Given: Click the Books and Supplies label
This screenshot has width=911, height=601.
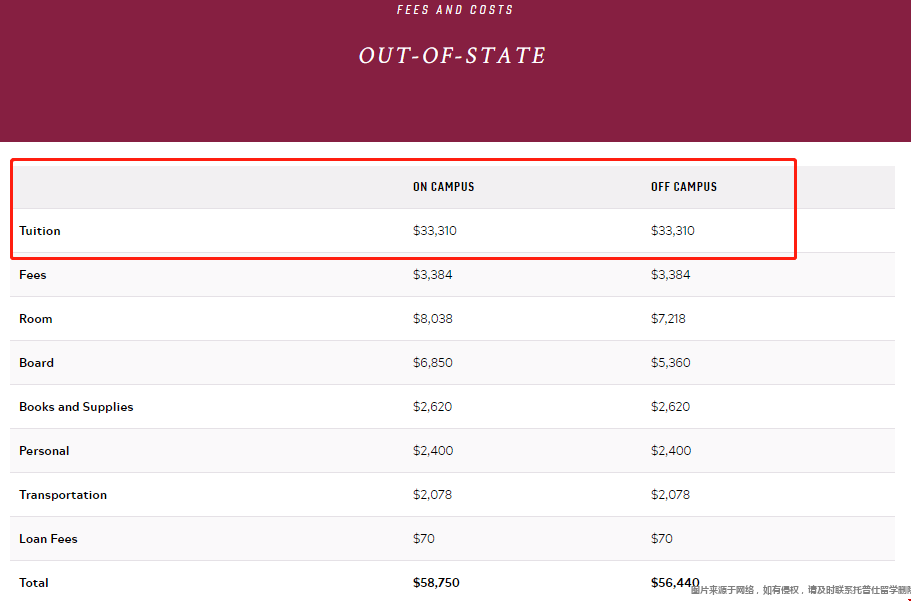Looking at the screenshot, I should (x=76, y=407).
